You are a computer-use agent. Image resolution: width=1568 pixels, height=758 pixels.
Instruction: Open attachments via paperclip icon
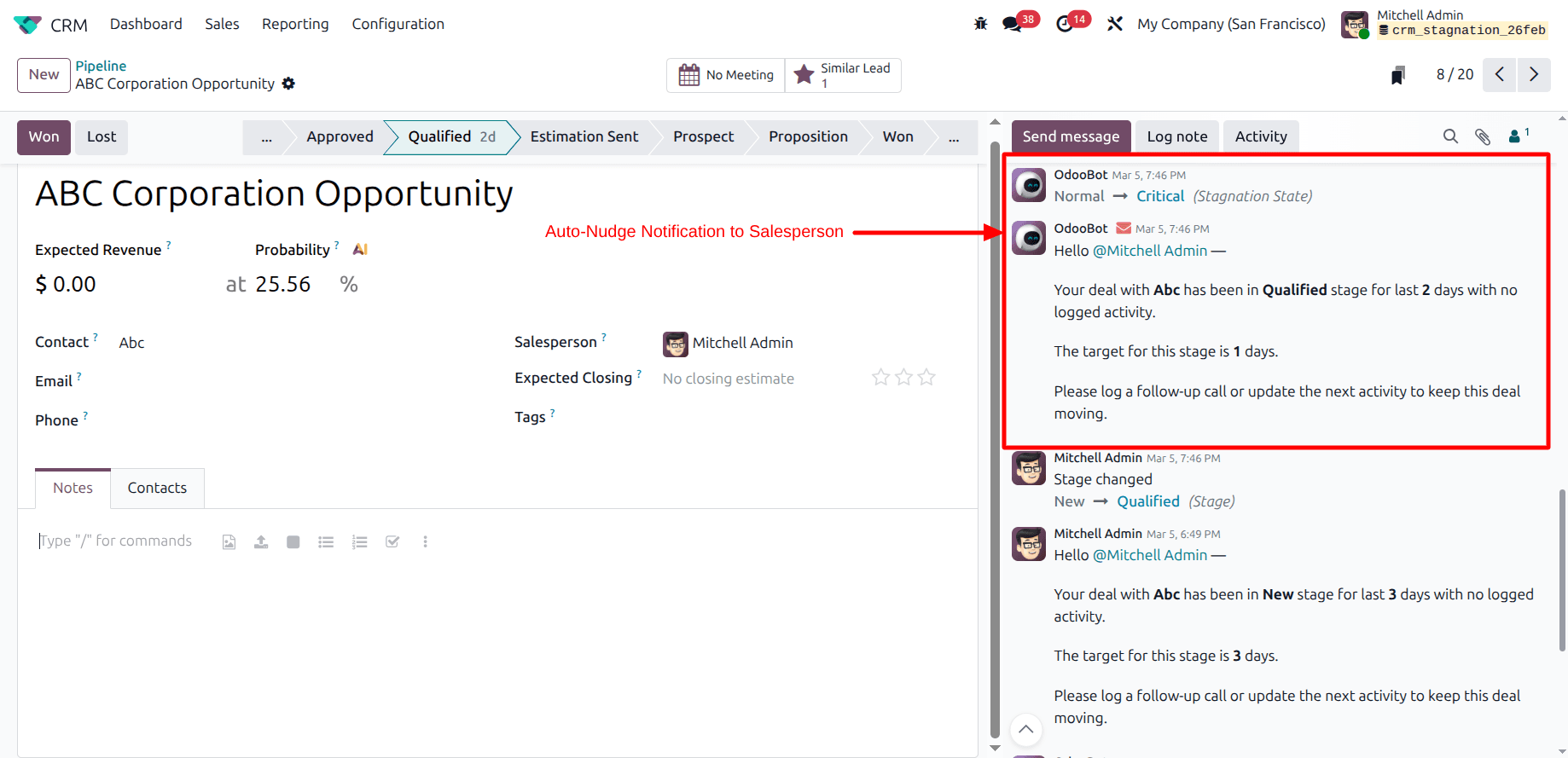1483,136
